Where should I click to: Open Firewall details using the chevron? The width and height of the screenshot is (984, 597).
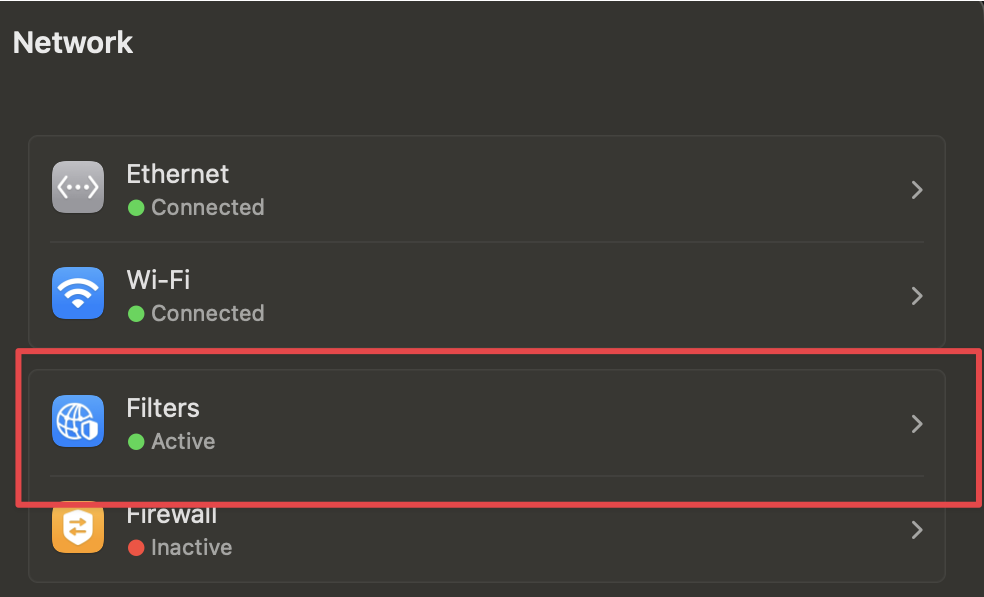click(917, 530)
